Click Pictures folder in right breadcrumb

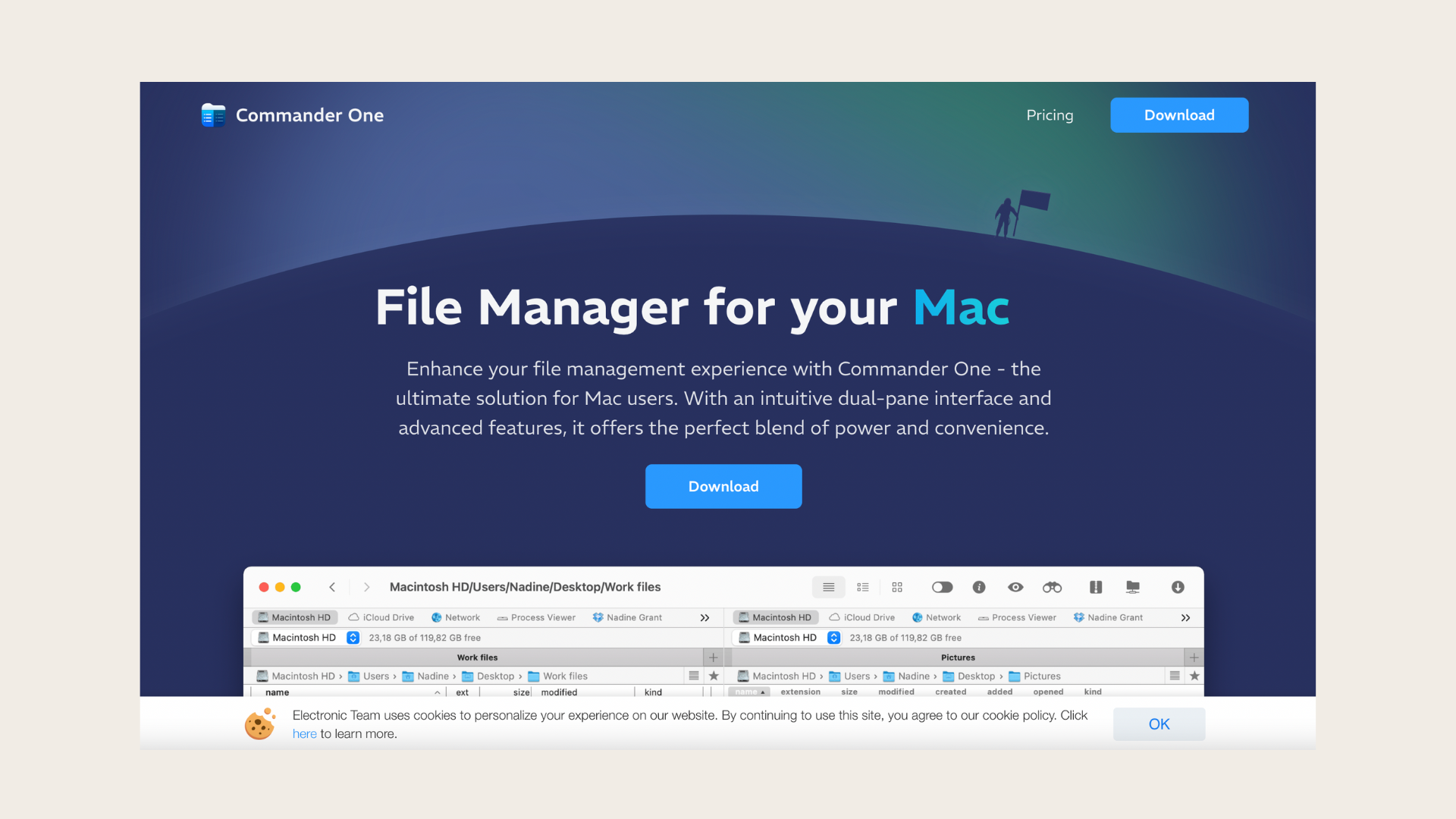point(1034,676)
